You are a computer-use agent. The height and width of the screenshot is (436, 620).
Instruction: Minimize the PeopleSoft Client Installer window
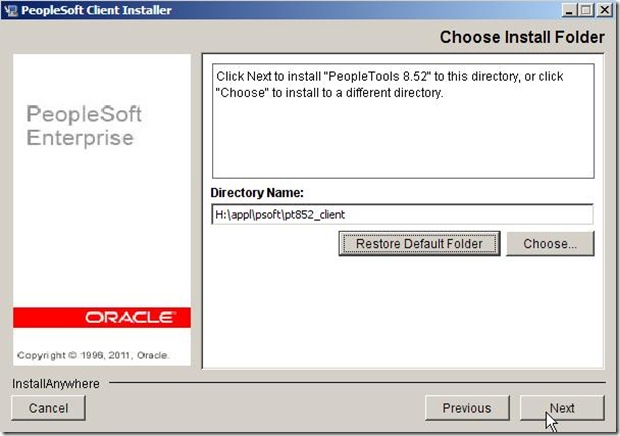[569, 10]
